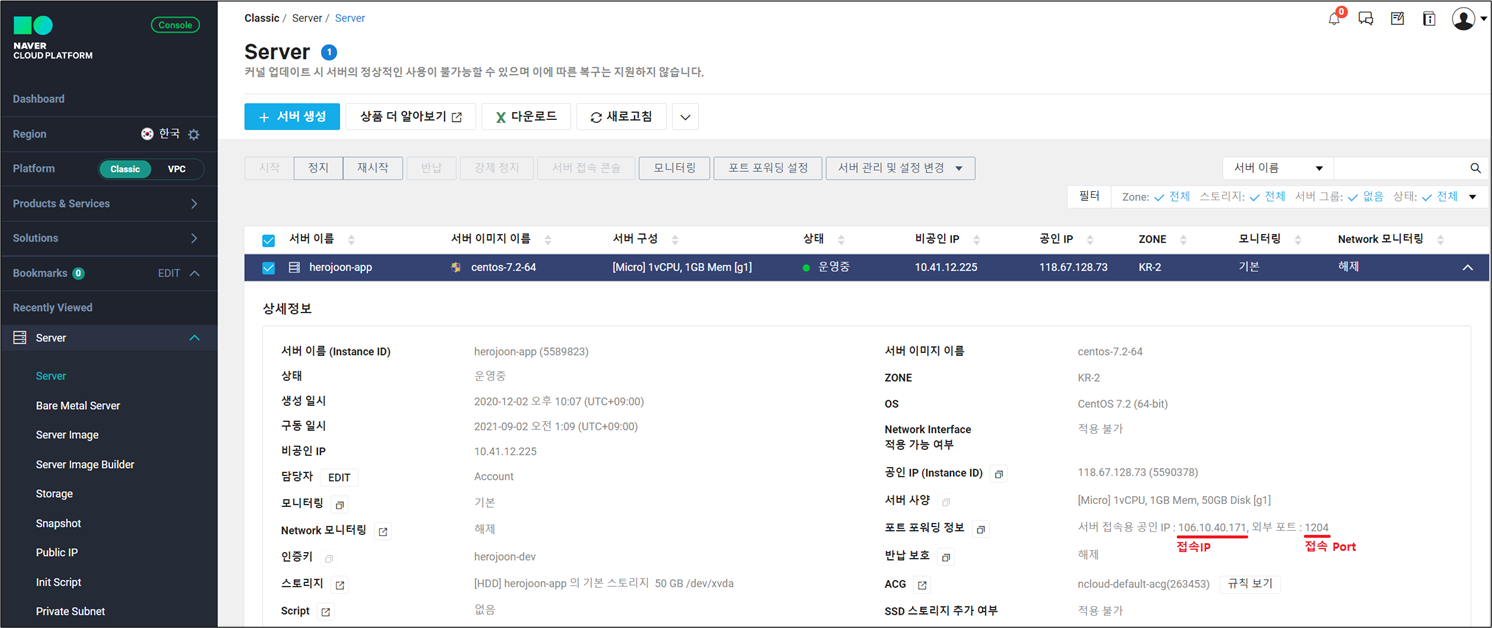
Task: Open the notifications bell icon
Action: 1334,18
